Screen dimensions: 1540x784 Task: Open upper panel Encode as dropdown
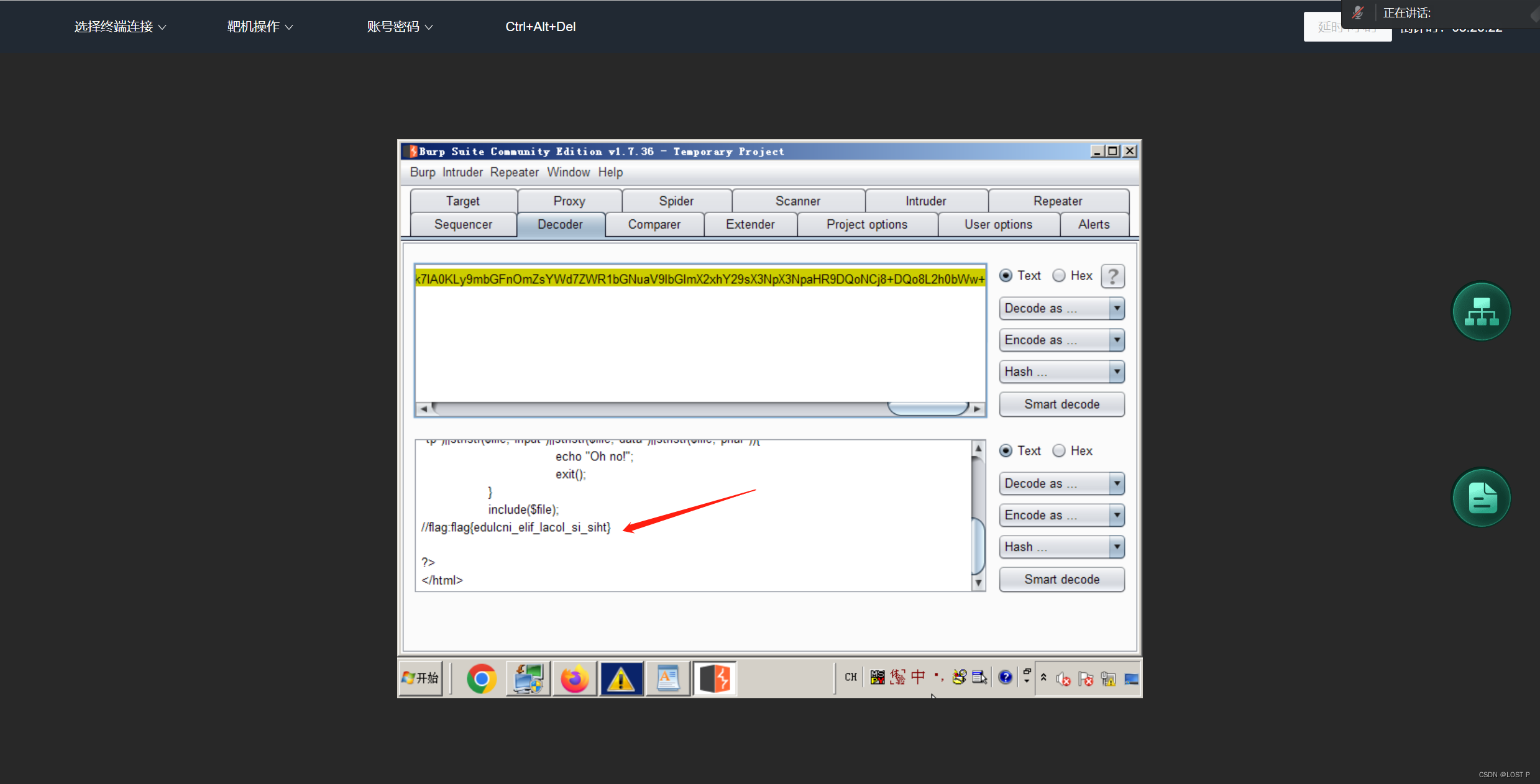point(1061,340)
